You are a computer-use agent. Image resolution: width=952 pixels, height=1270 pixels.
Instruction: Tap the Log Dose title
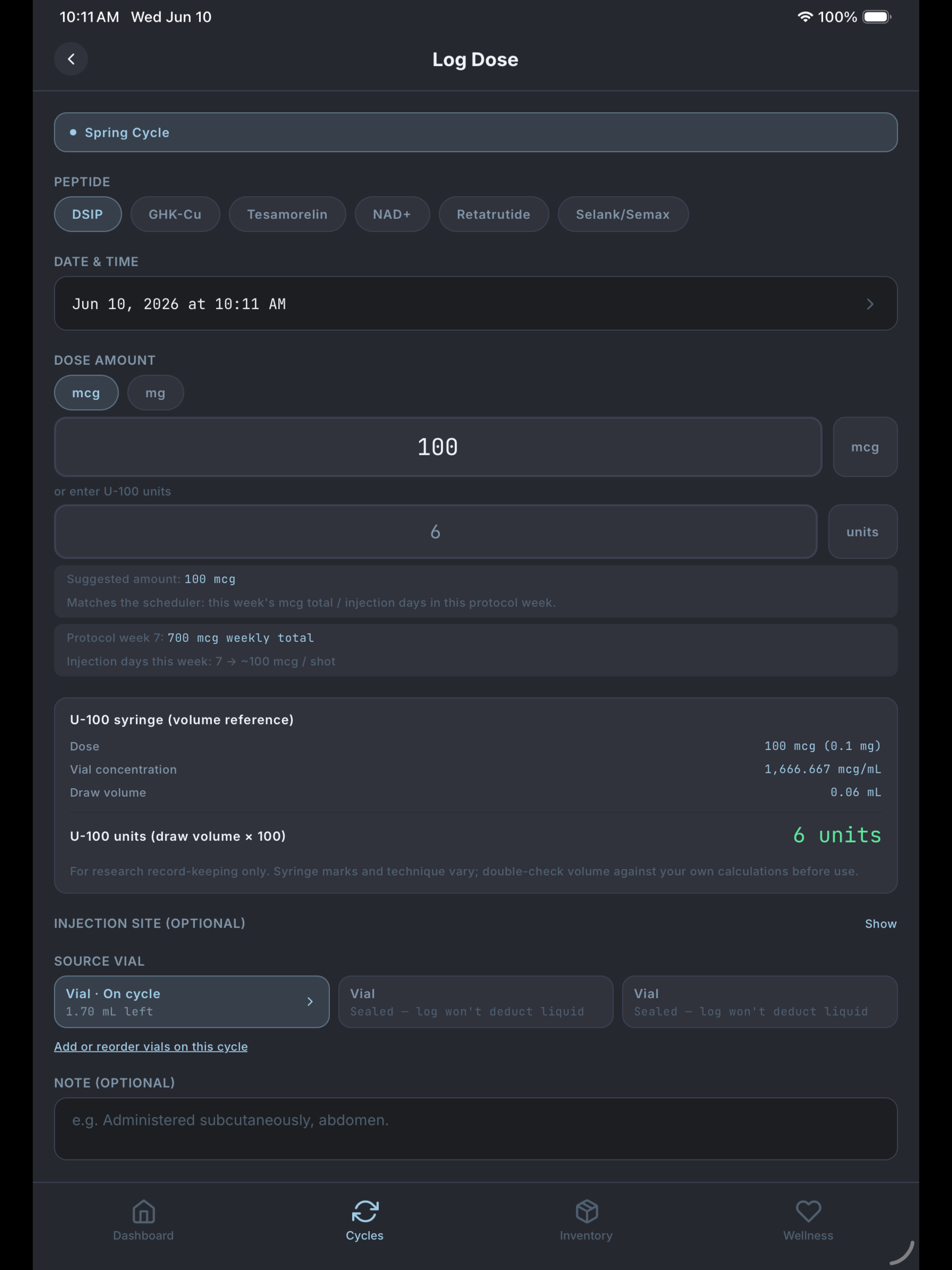[475, 59]
